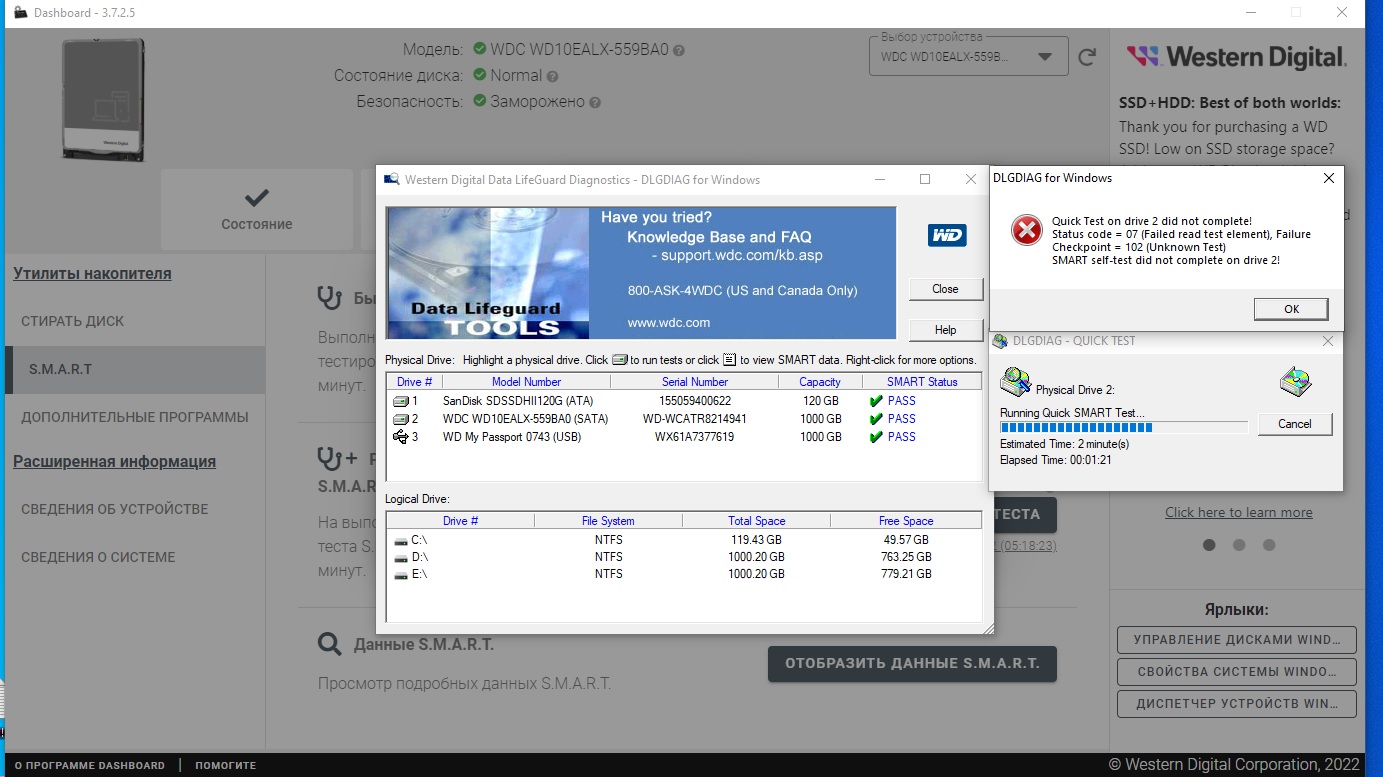
Task: Click ПОМОГИТЕ in the footer
Action: [225, 765]
